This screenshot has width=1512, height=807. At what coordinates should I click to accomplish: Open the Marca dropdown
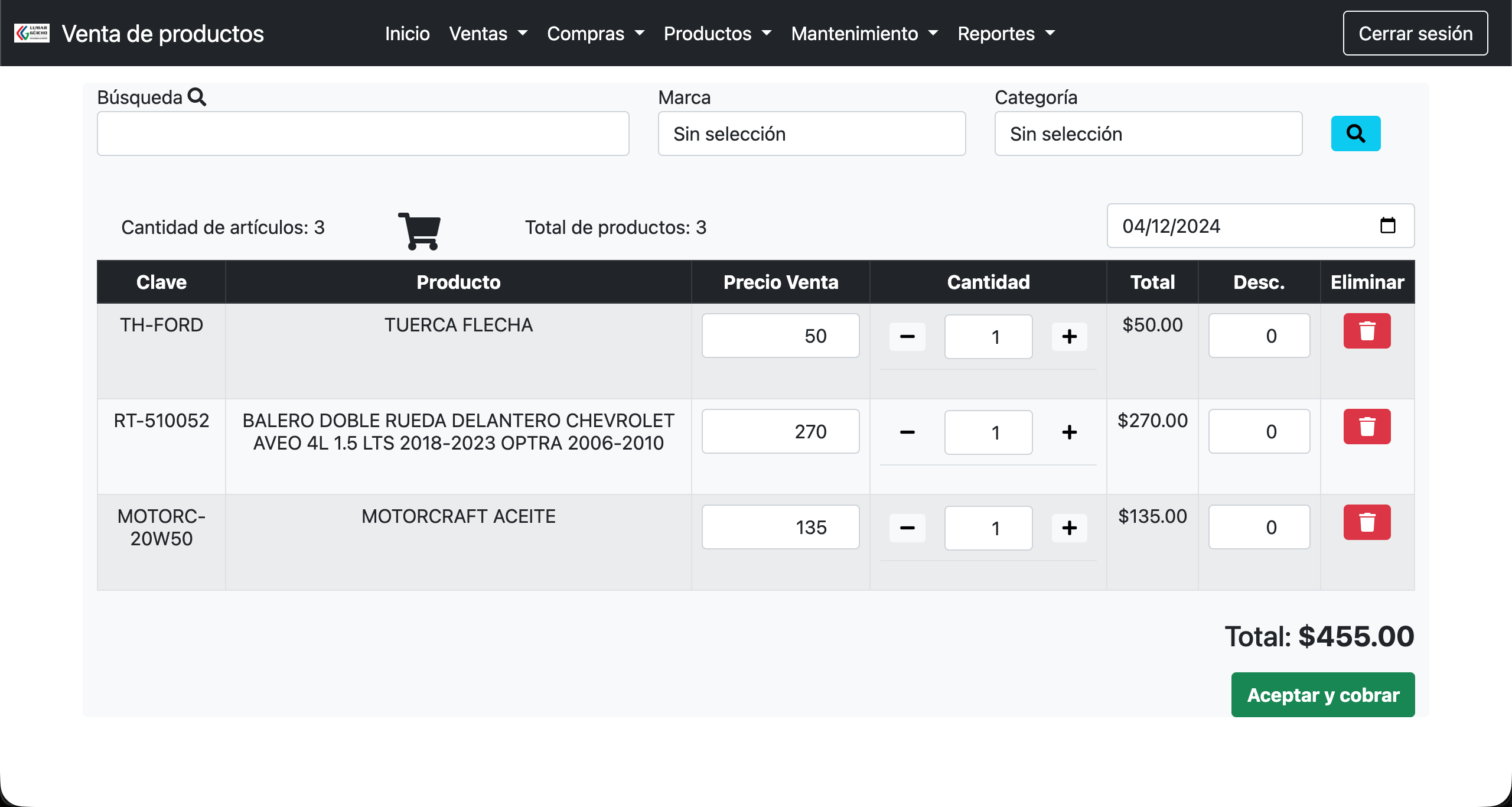[812, 134]
